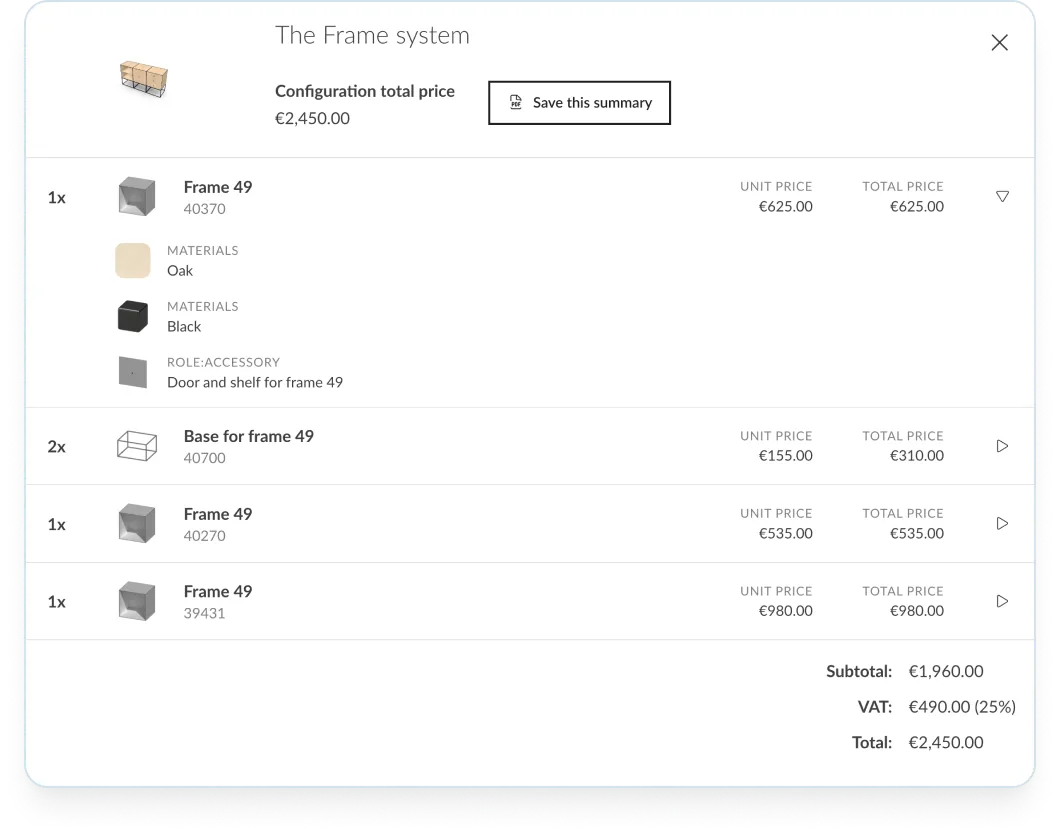Expand the Frame 49 row with code 39431

tap(1002, 600)
